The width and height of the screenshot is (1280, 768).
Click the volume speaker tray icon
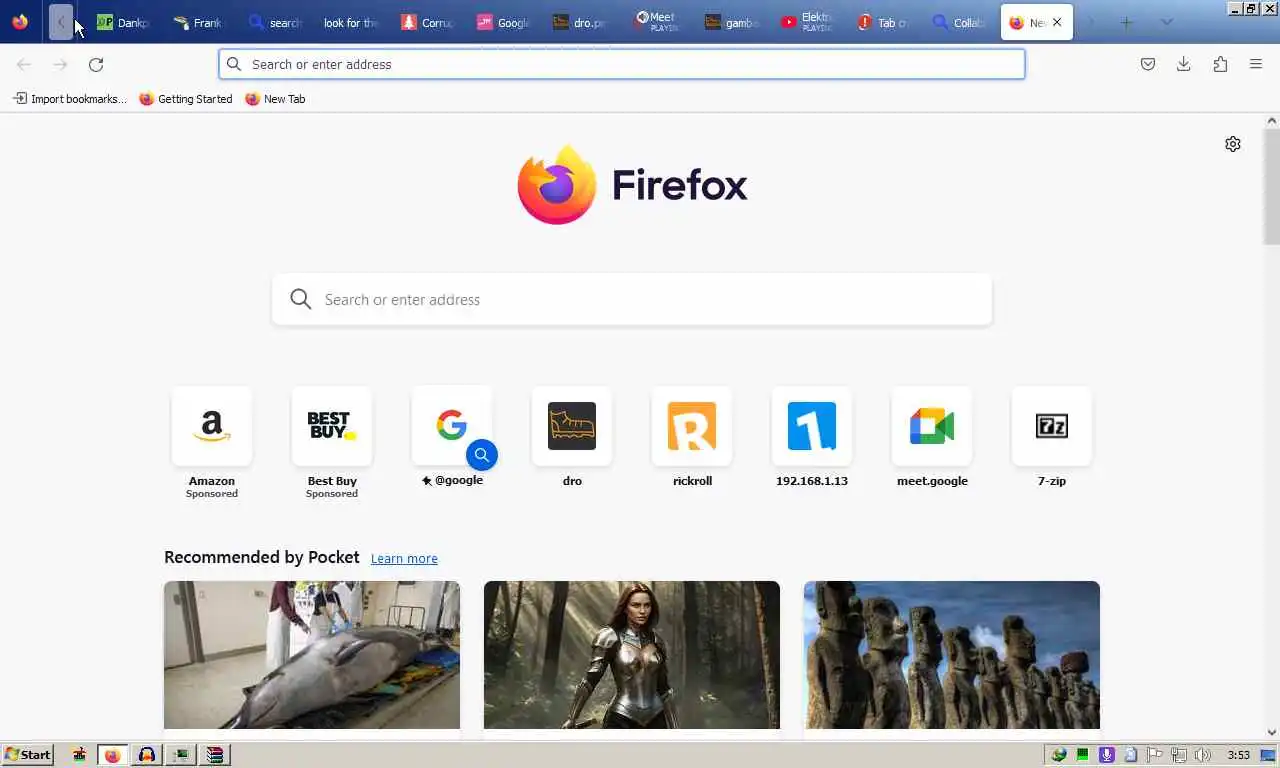point(1203,755)
